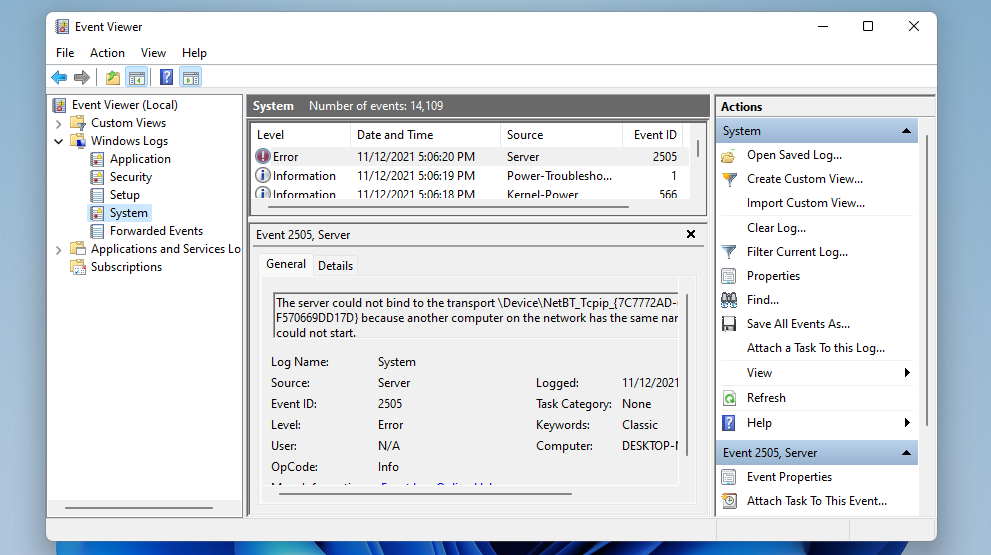Open the View menu in menu bar
The height and width of the screenshot is (555, 991).
click(x=154, y=53)
